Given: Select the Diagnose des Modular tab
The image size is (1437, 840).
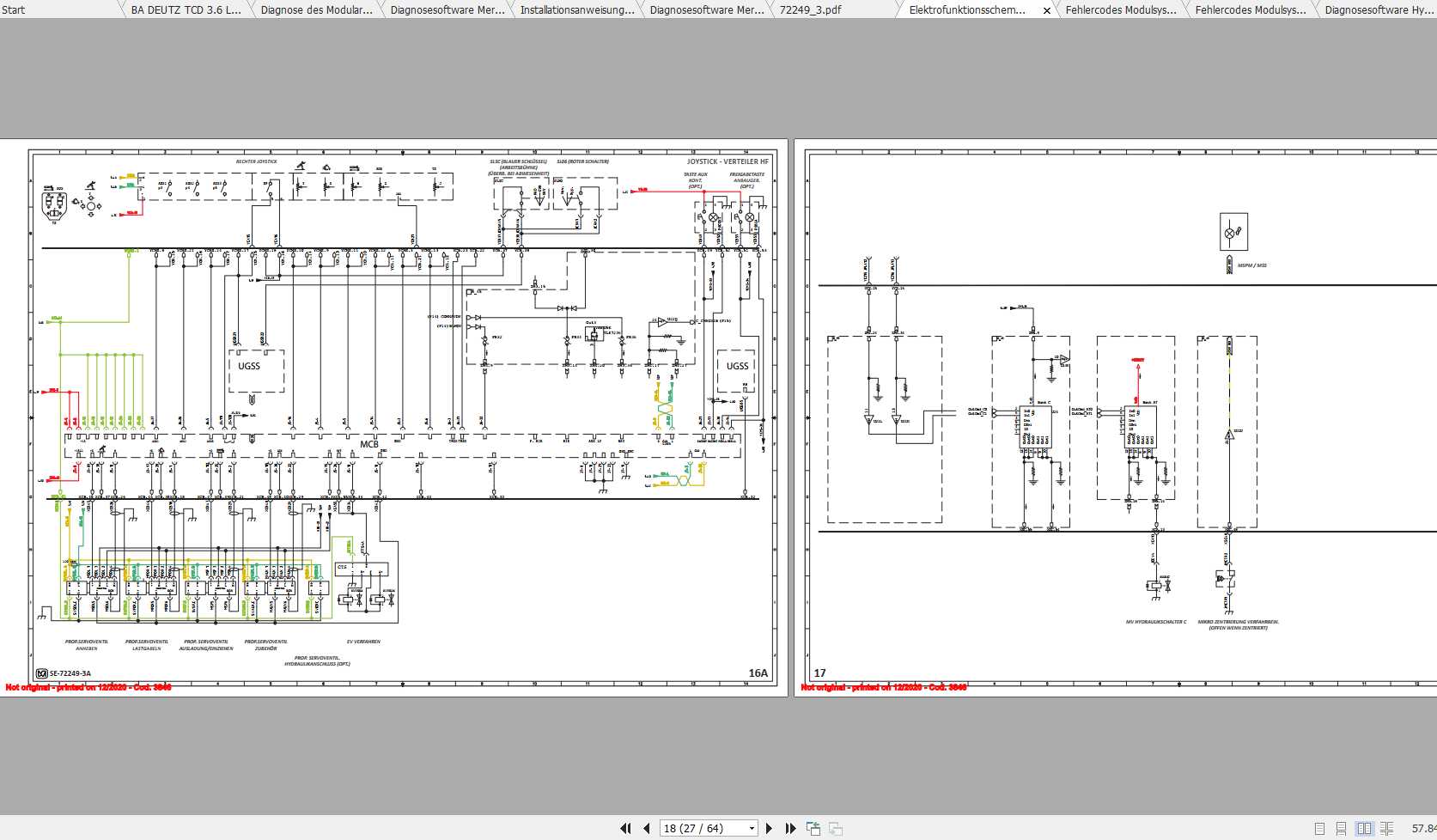Looking at the screenshot, I should click(316, 10).
